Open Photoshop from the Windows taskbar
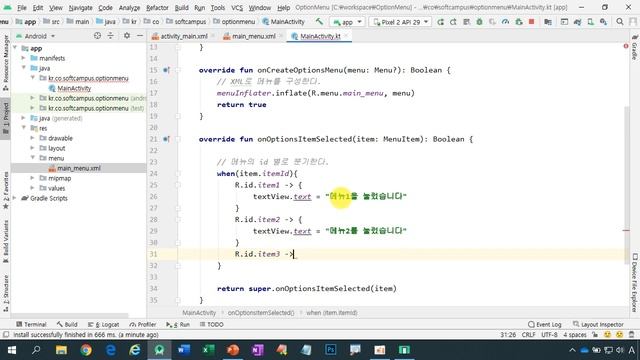The height and width of the screenshot is (360, 640). pos(331,350)
